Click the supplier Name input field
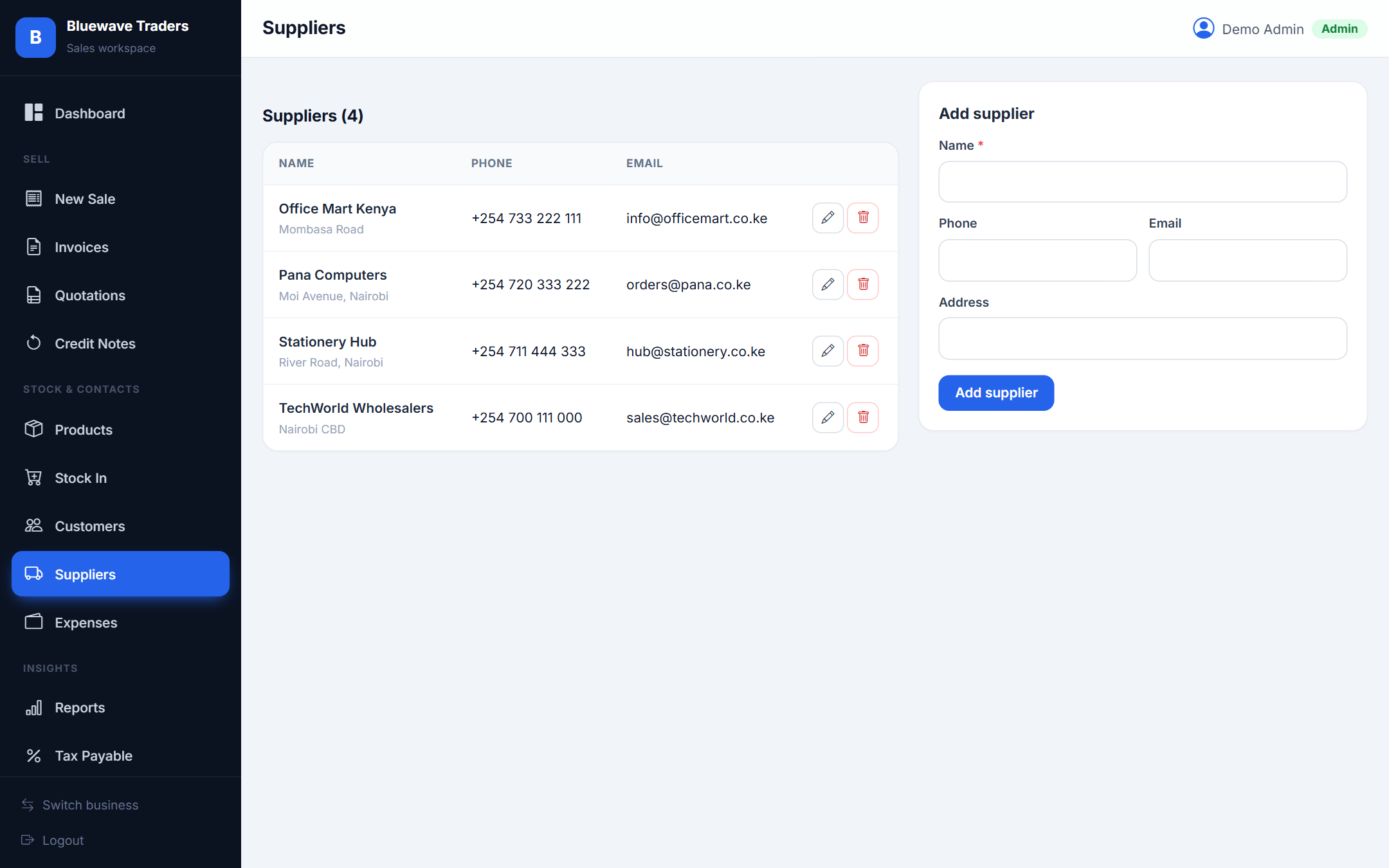The image size is (1389, 868). pos(1143,182)
